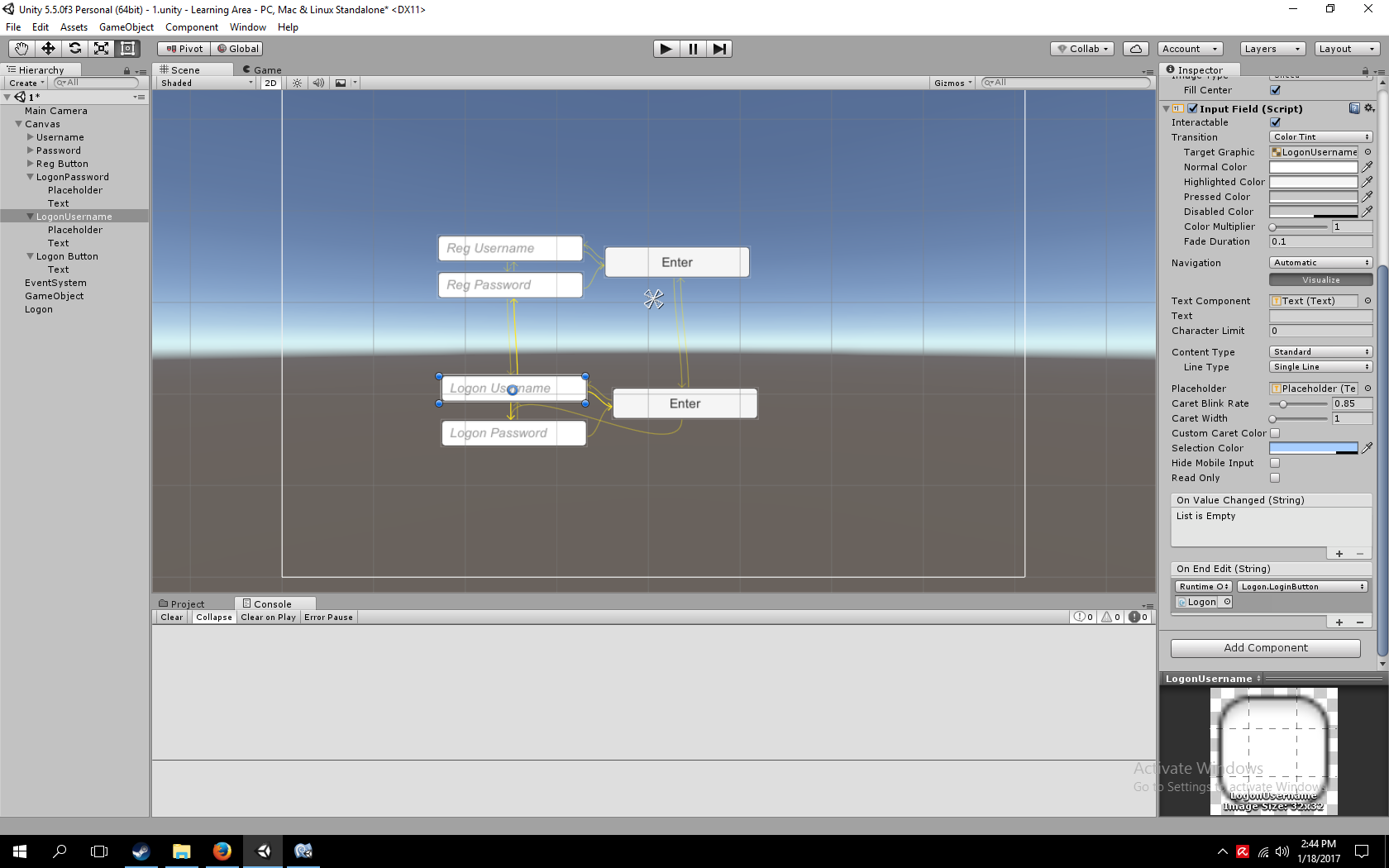
Task: Toggle Interactable checkbox
Action: tap(1275, 122)
